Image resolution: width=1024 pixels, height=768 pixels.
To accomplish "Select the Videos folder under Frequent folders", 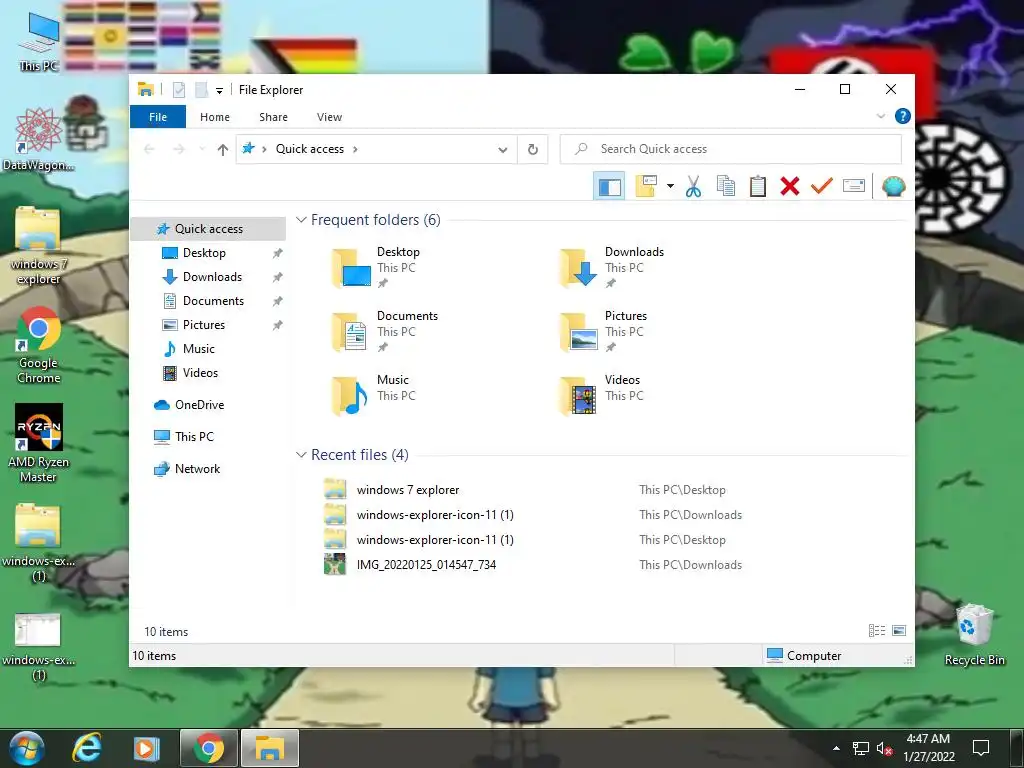I will 601,396.
